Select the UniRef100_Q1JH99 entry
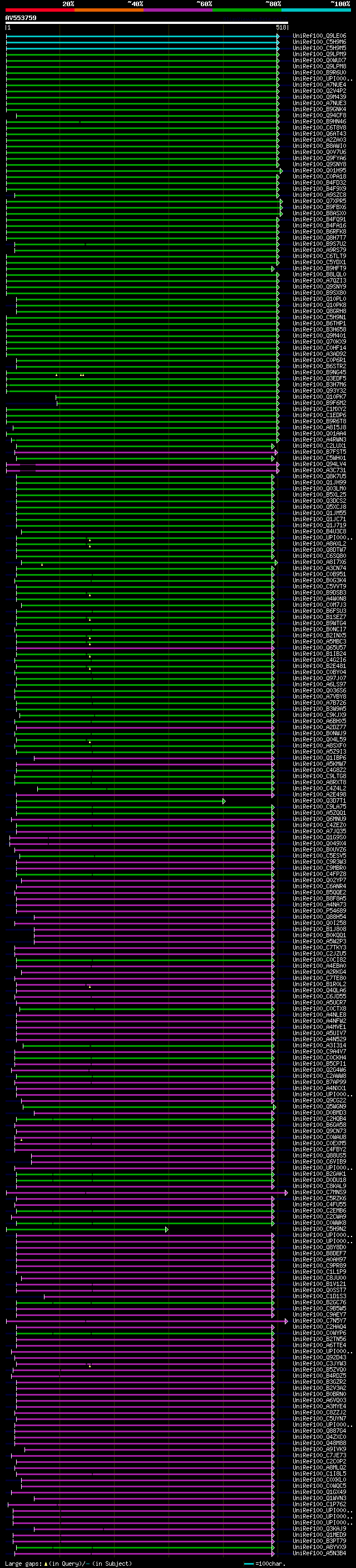 pyautogui.click(x=319, y=483)
